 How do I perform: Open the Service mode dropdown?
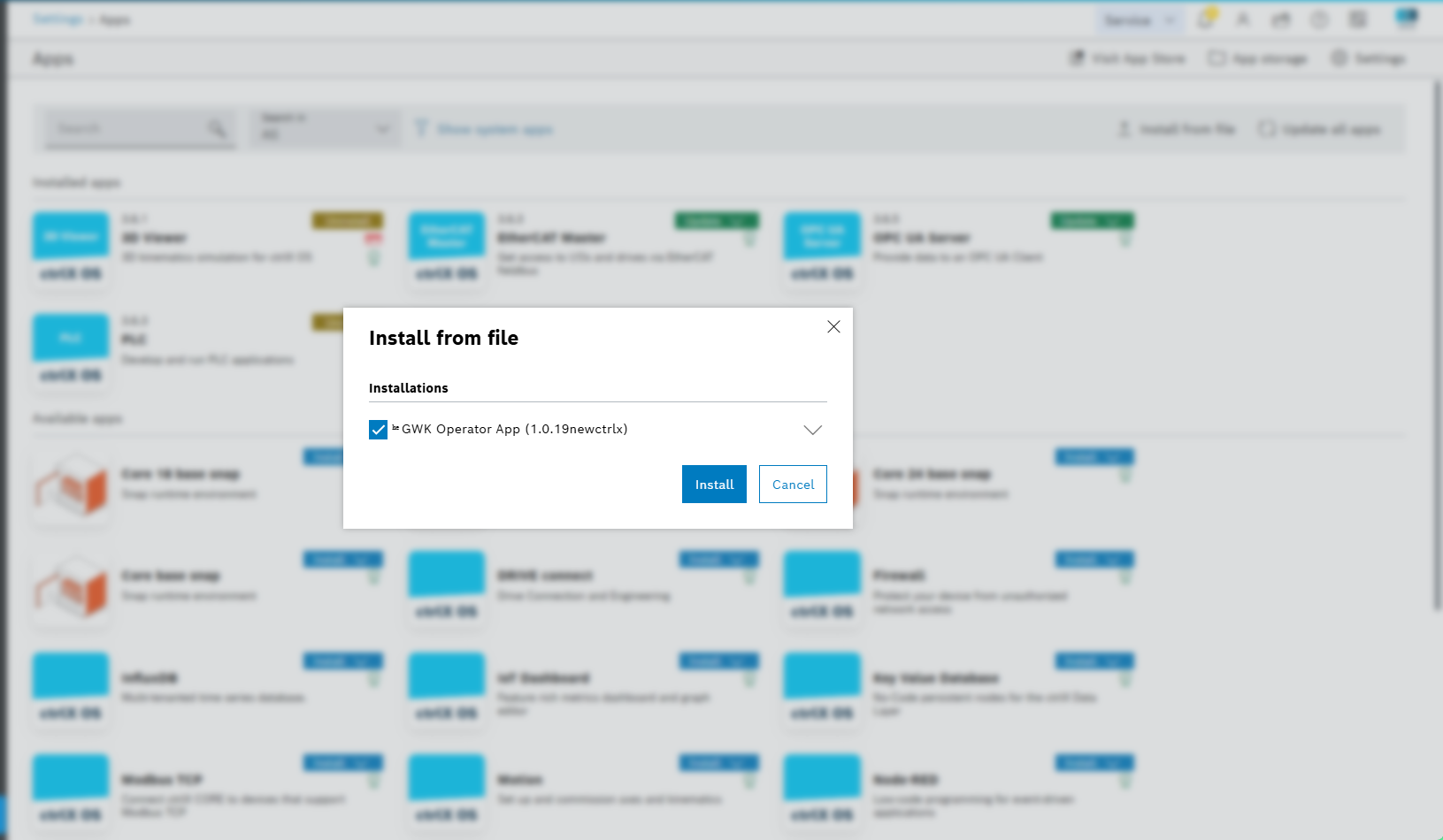[1139, 19]
